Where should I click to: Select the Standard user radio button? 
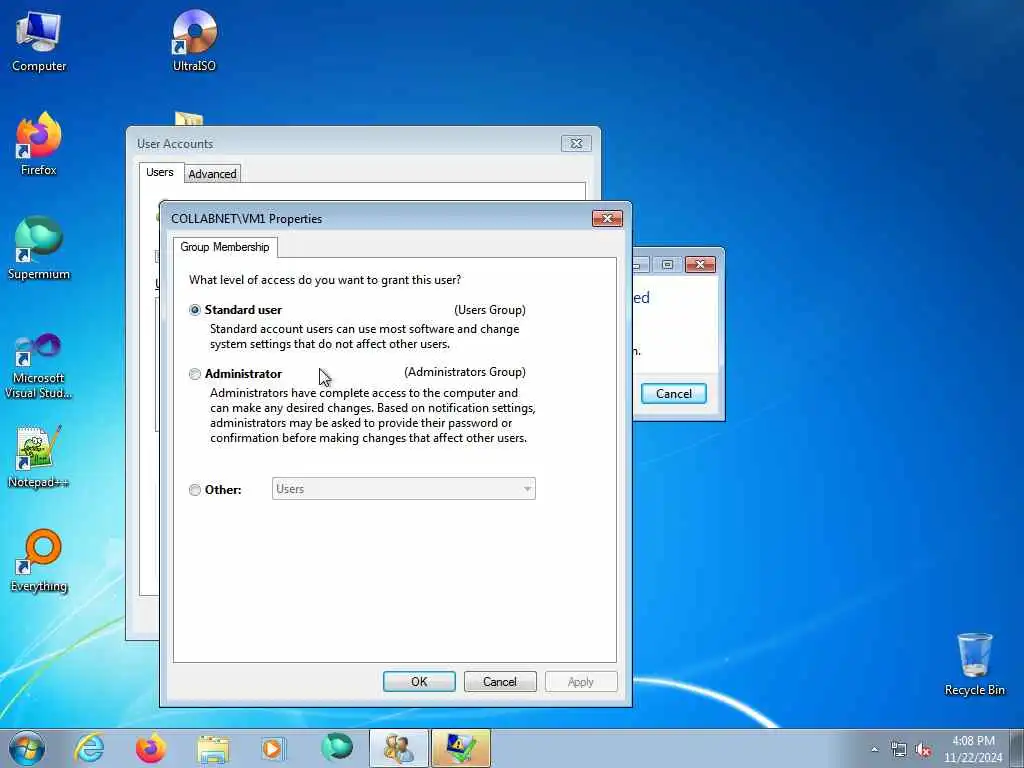pyautogui.click(x=195, y=310)
